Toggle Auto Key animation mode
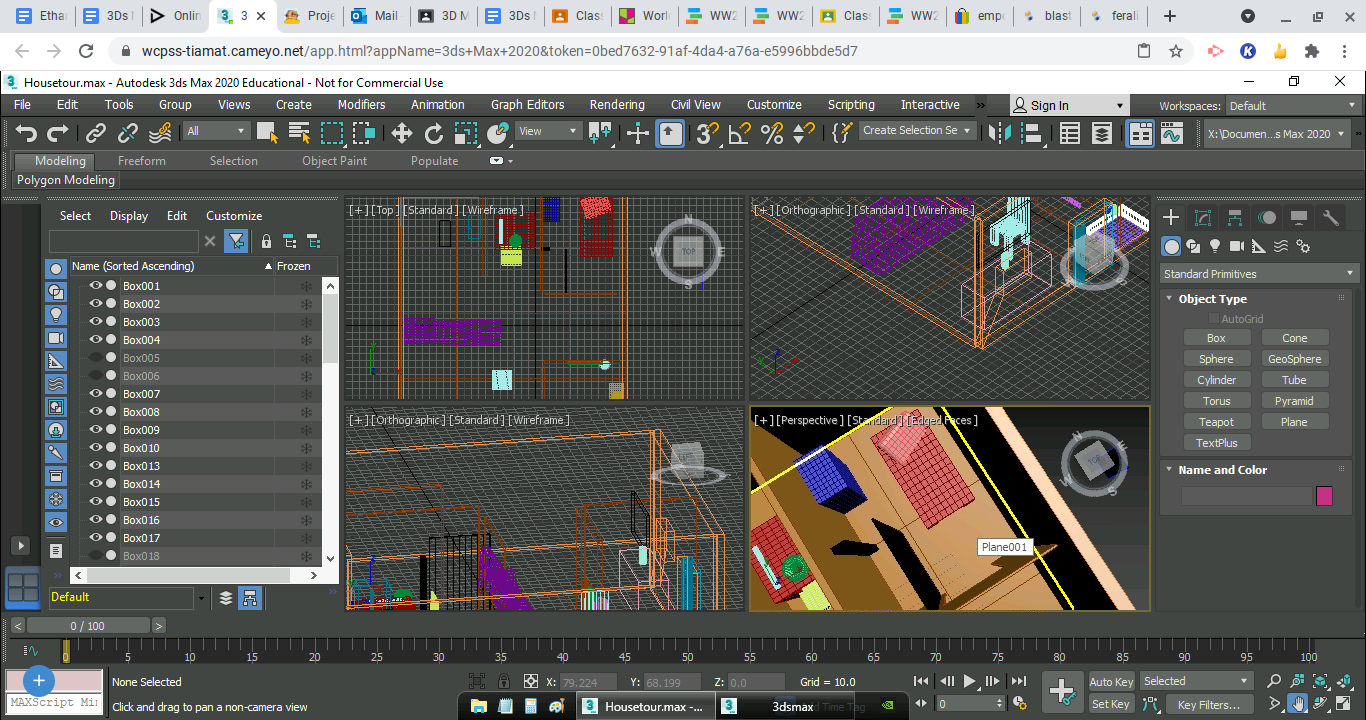 pos(1111,682)
